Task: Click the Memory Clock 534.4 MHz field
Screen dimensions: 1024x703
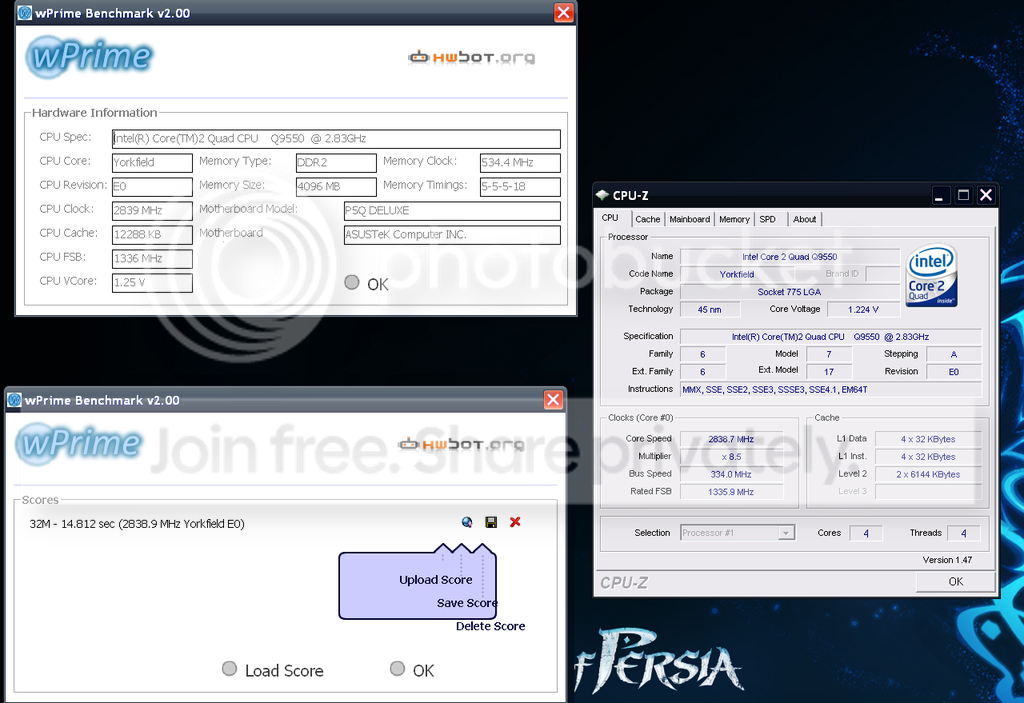Action: (x=520, y=163)
